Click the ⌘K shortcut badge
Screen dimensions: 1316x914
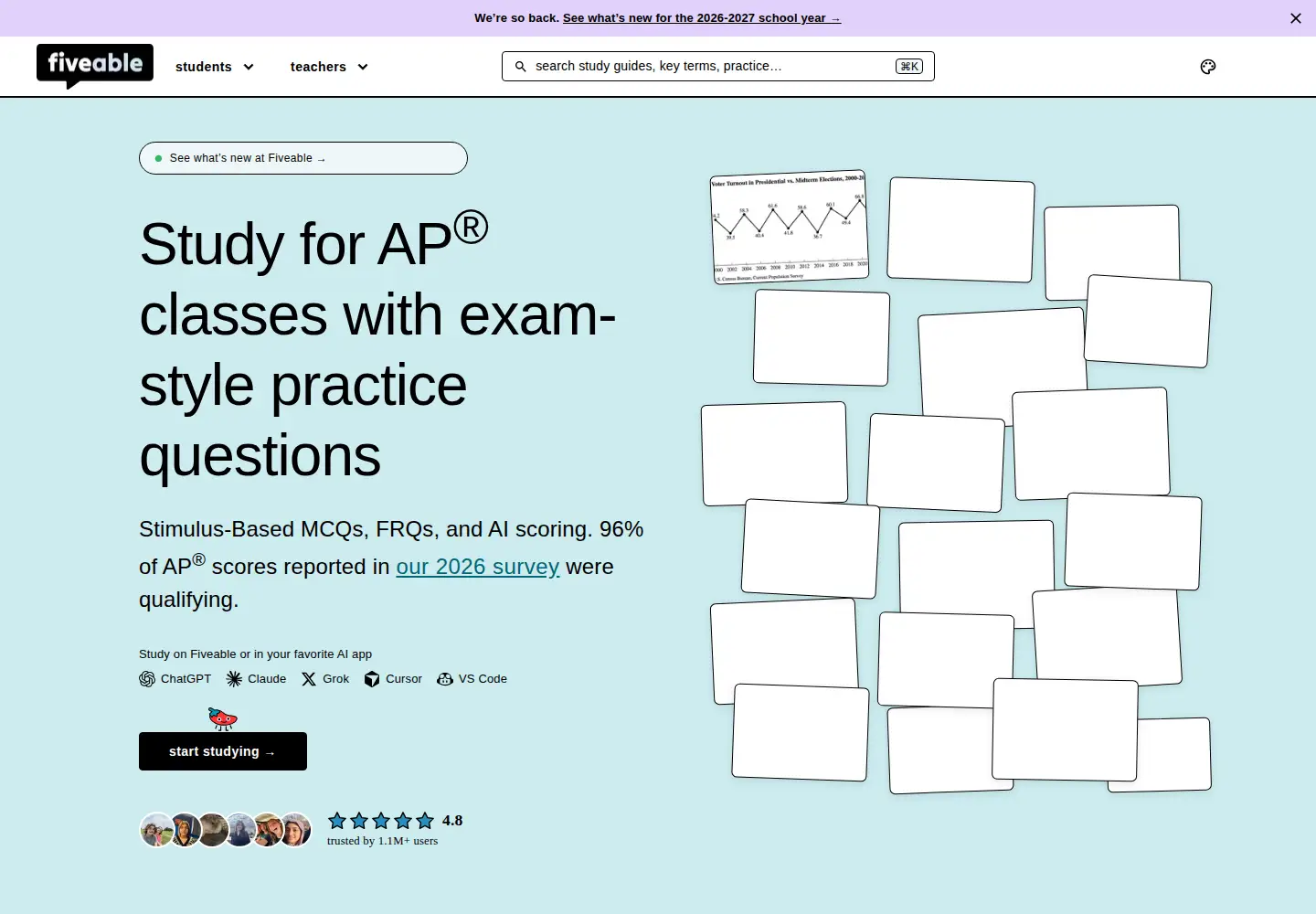(909, 66)
